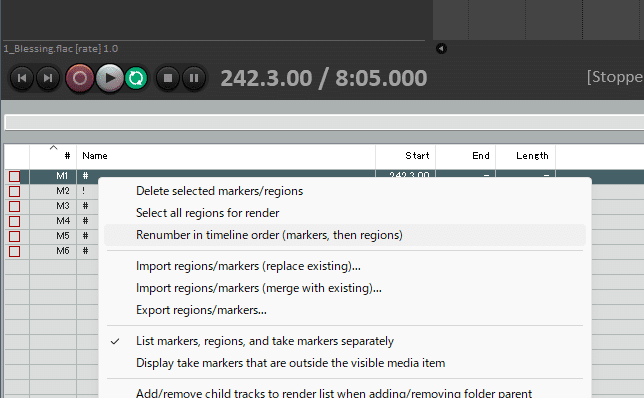Sort by the Name column header
644x398 pixels.
coord(226,156)
